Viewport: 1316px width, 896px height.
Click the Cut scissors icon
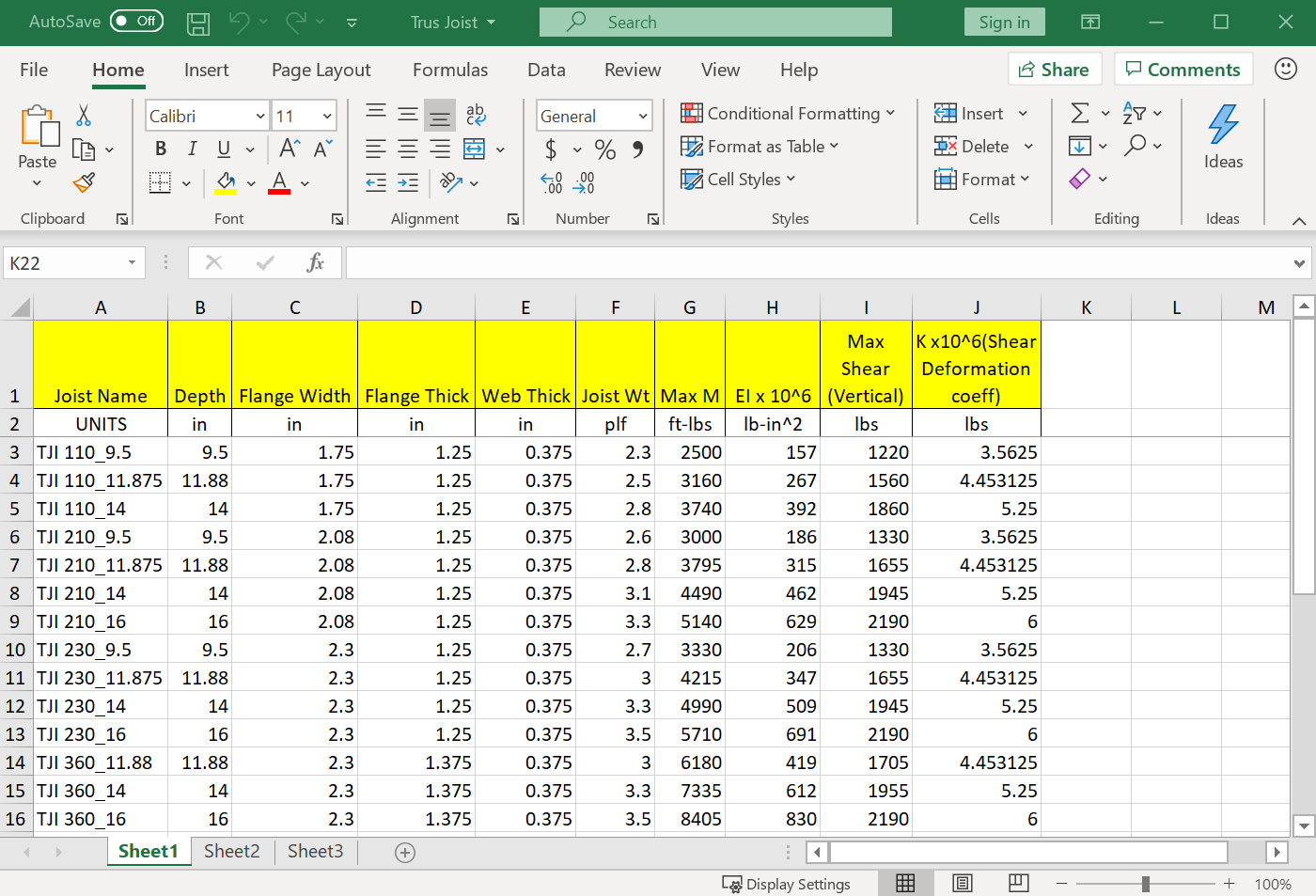(x=84, y=116)
